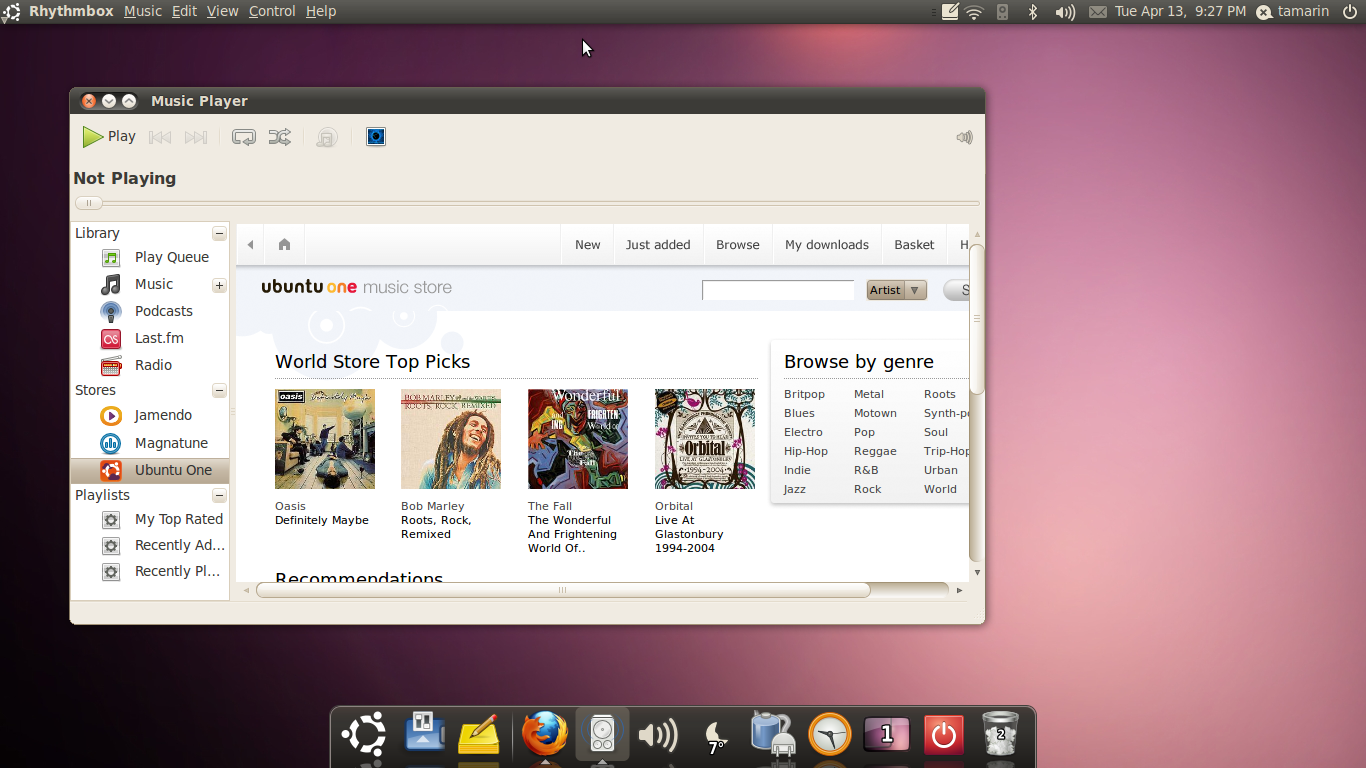This screenshot has width=1366, height=768.
Task: Open the Browse tab in store
Action: tap(738, 245)
